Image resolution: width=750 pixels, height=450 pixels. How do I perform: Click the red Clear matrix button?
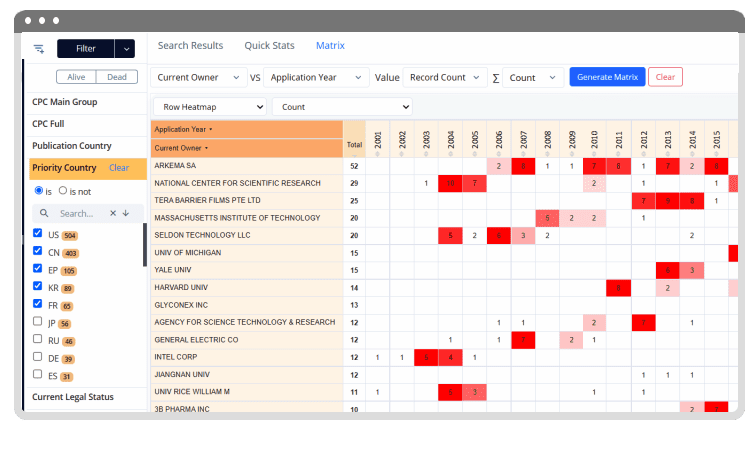(x=665, y=77)
